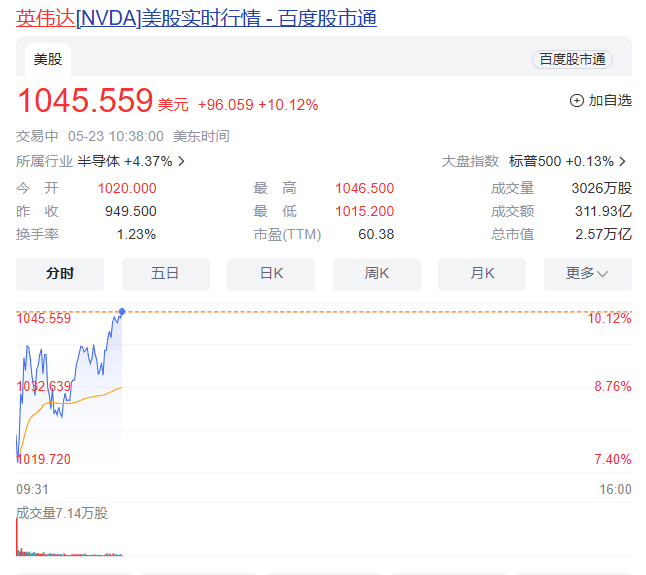Open the 半导体 +4.37% industry link

(x=125, y=161)
